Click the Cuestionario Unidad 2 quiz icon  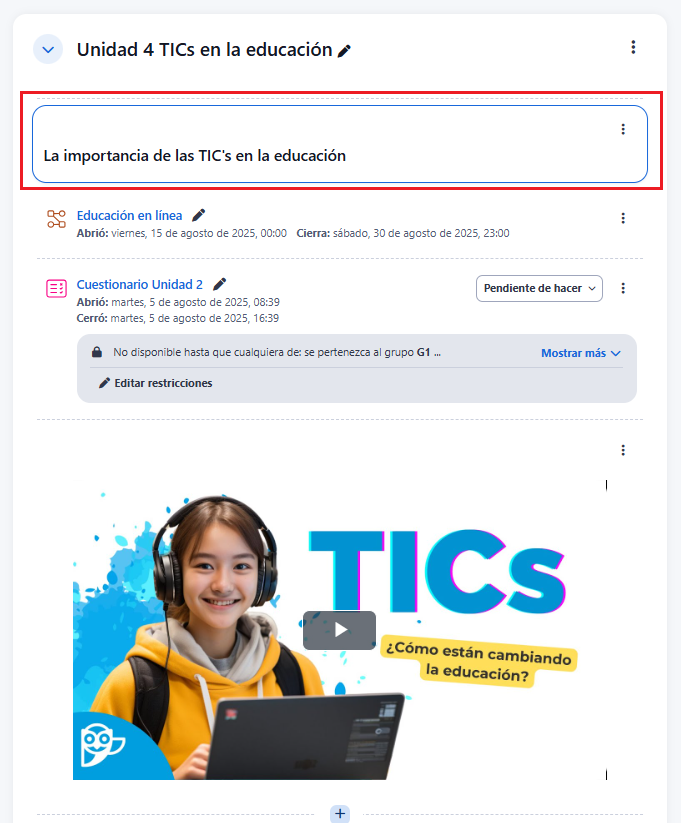(x=56, y=288)
